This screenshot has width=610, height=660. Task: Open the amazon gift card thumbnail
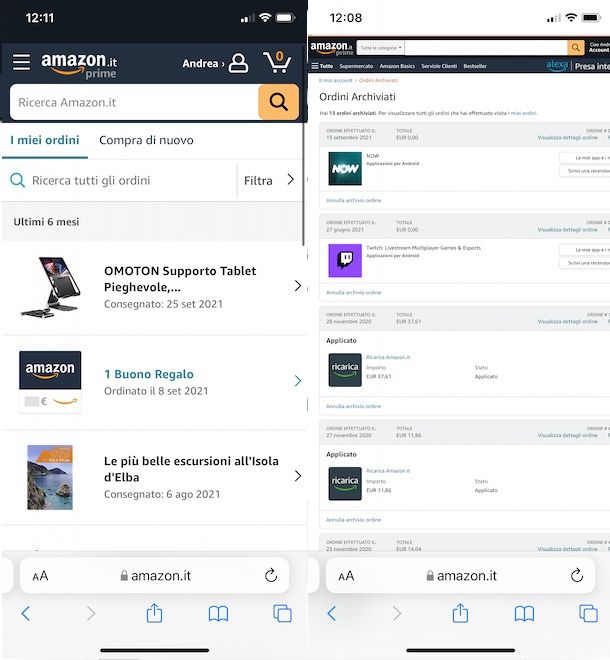pyautogui.click(x=50, y=382)
